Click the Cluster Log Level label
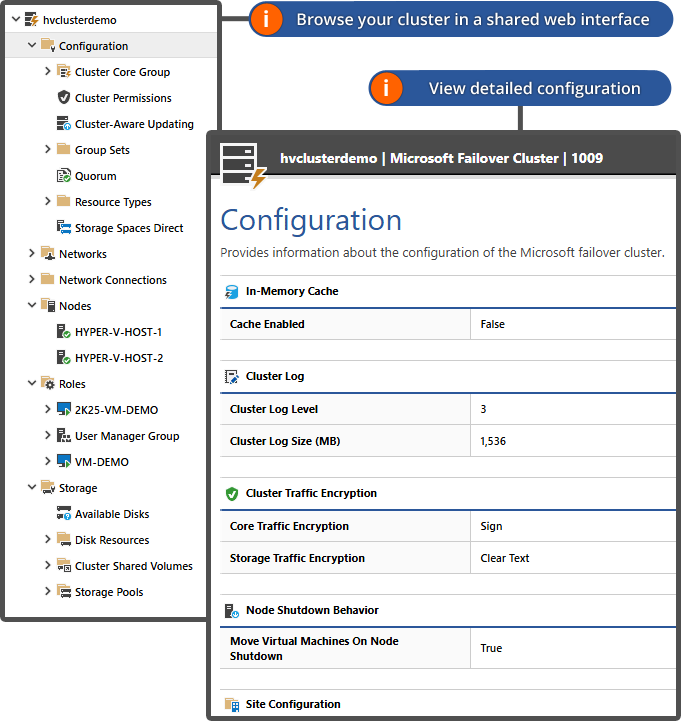The width and height of the screenshot is (681, 721). tap(274, 409)
